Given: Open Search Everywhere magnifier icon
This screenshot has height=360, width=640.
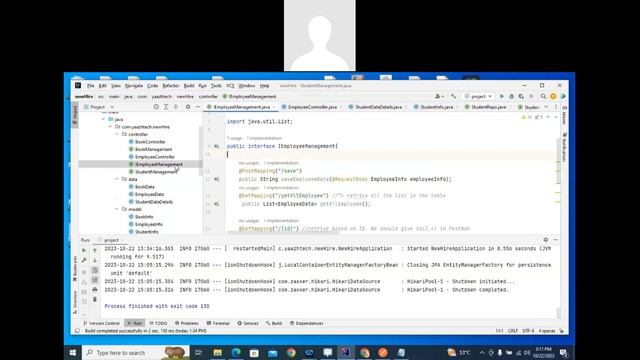Looking at the screenshot, I should [543, 96].
